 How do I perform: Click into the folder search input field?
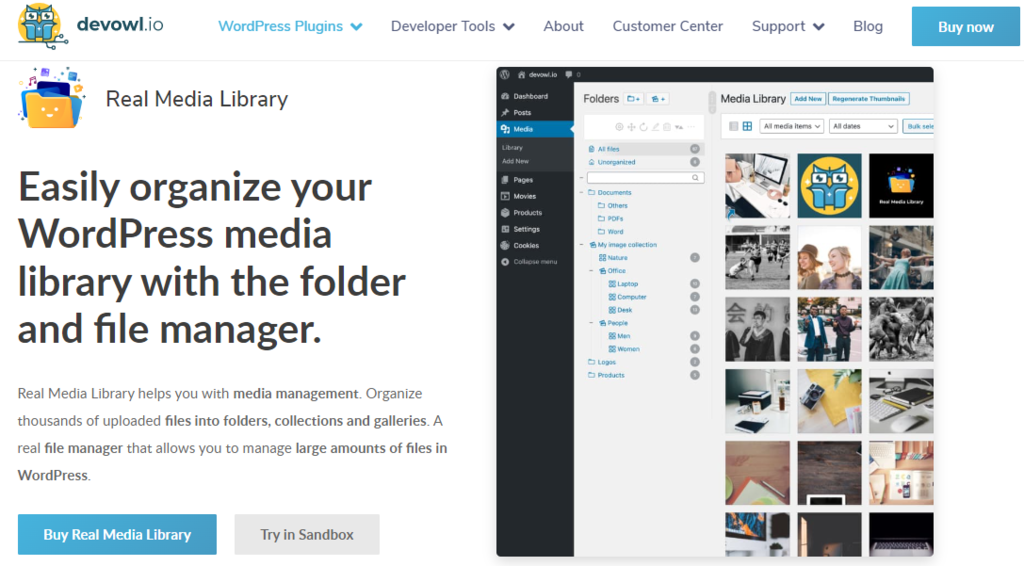tap(645, 178)
